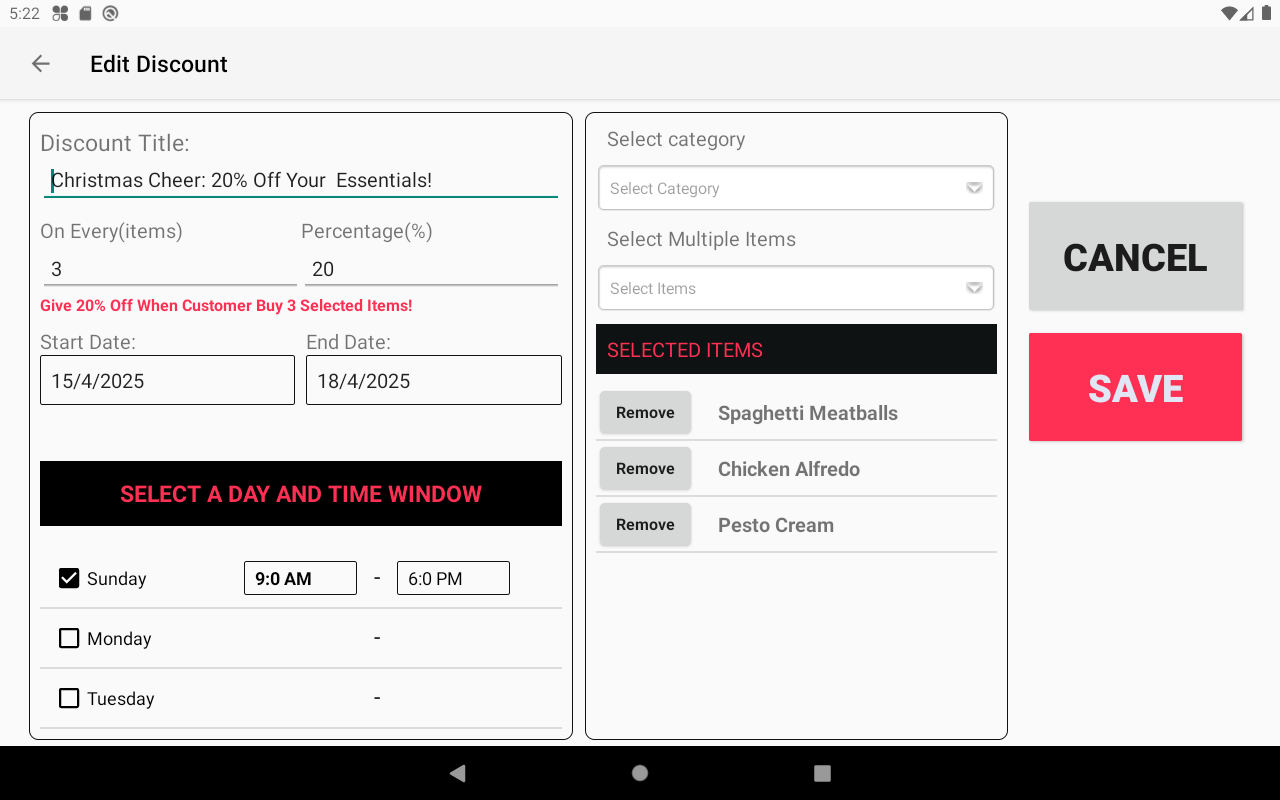Remove Pesto Cream from selected items

tap(645, 525)
